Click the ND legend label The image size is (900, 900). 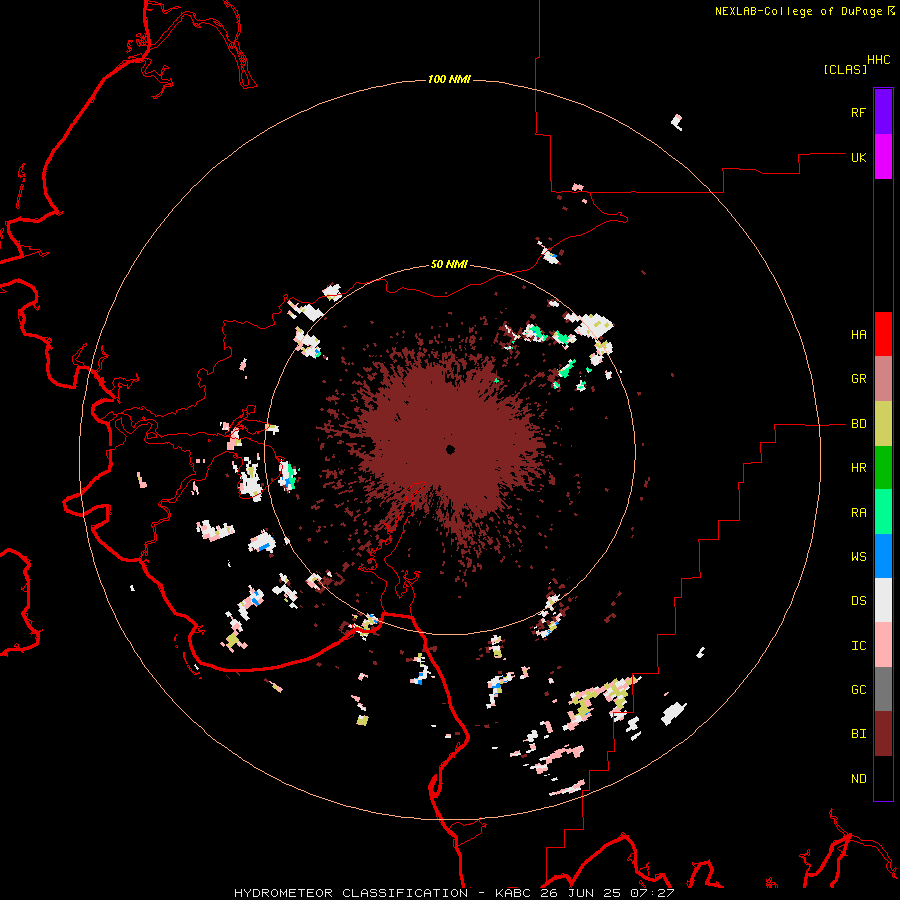pyautogui.click(x=858, y=779)
